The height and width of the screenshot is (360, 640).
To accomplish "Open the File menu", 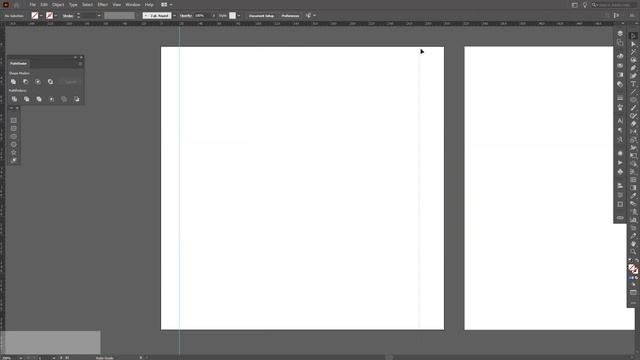I will (32, 4).
